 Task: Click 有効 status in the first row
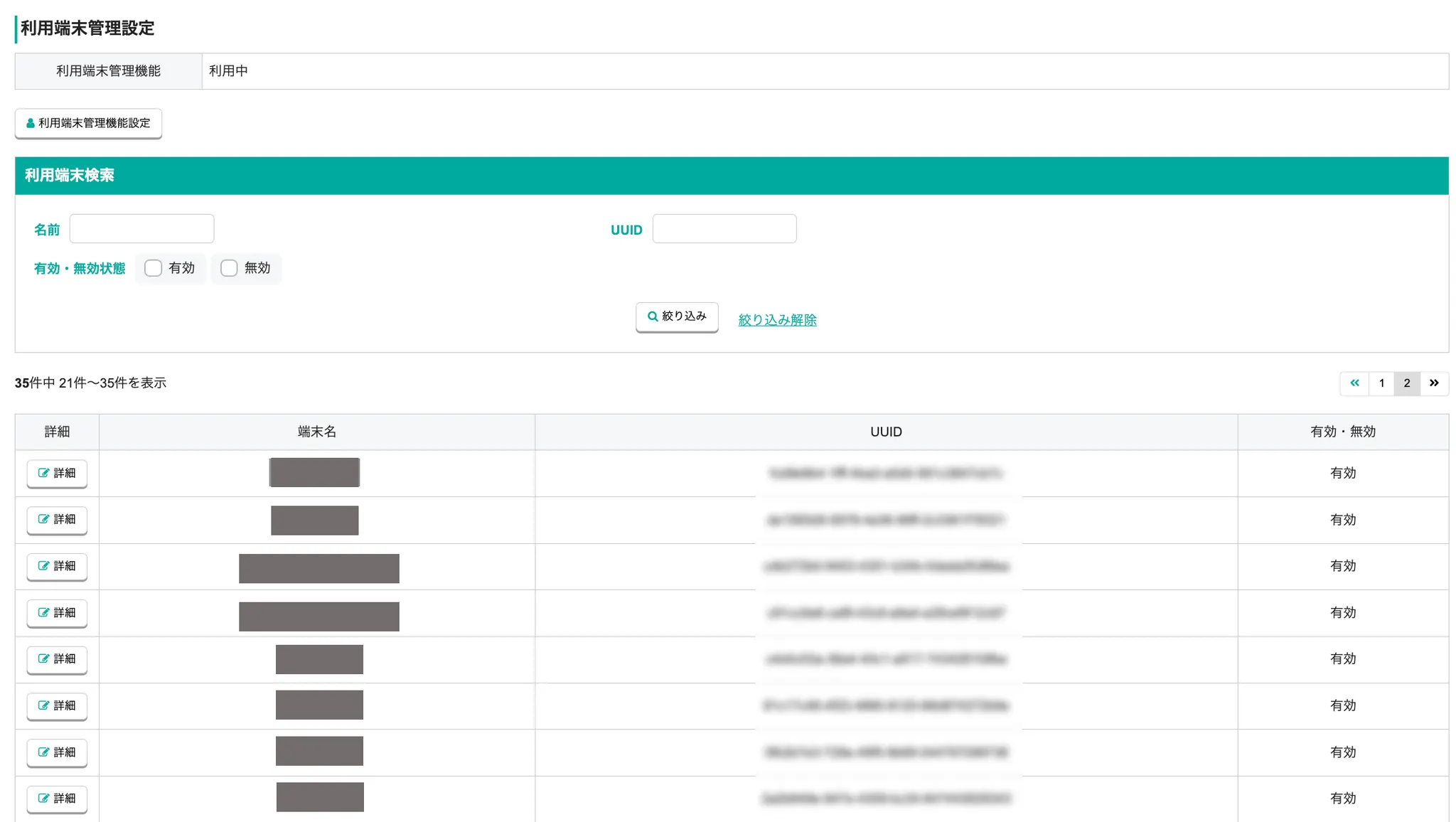point(1343,474)
